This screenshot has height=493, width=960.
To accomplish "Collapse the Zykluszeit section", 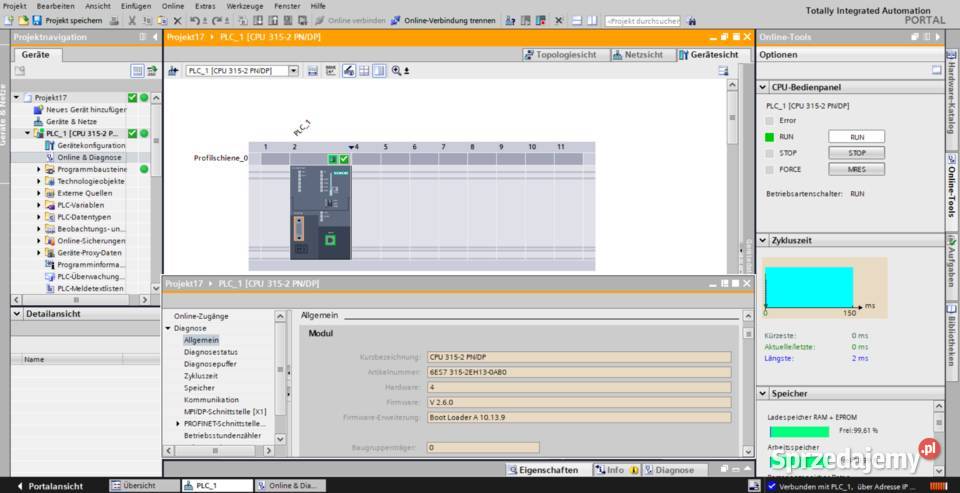I will click(763, 241).
